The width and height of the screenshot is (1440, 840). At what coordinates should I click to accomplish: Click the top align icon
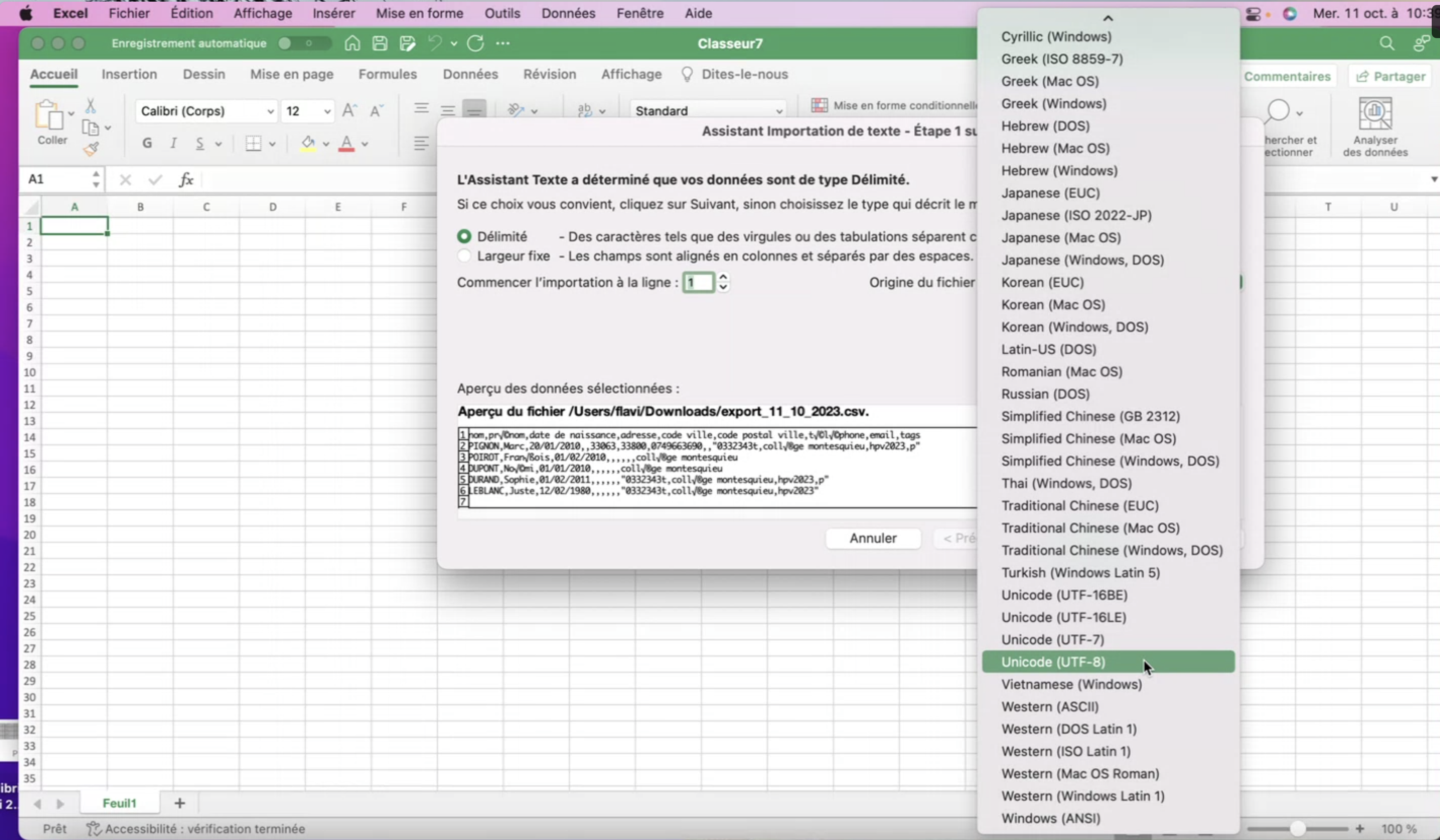(422, 108)
